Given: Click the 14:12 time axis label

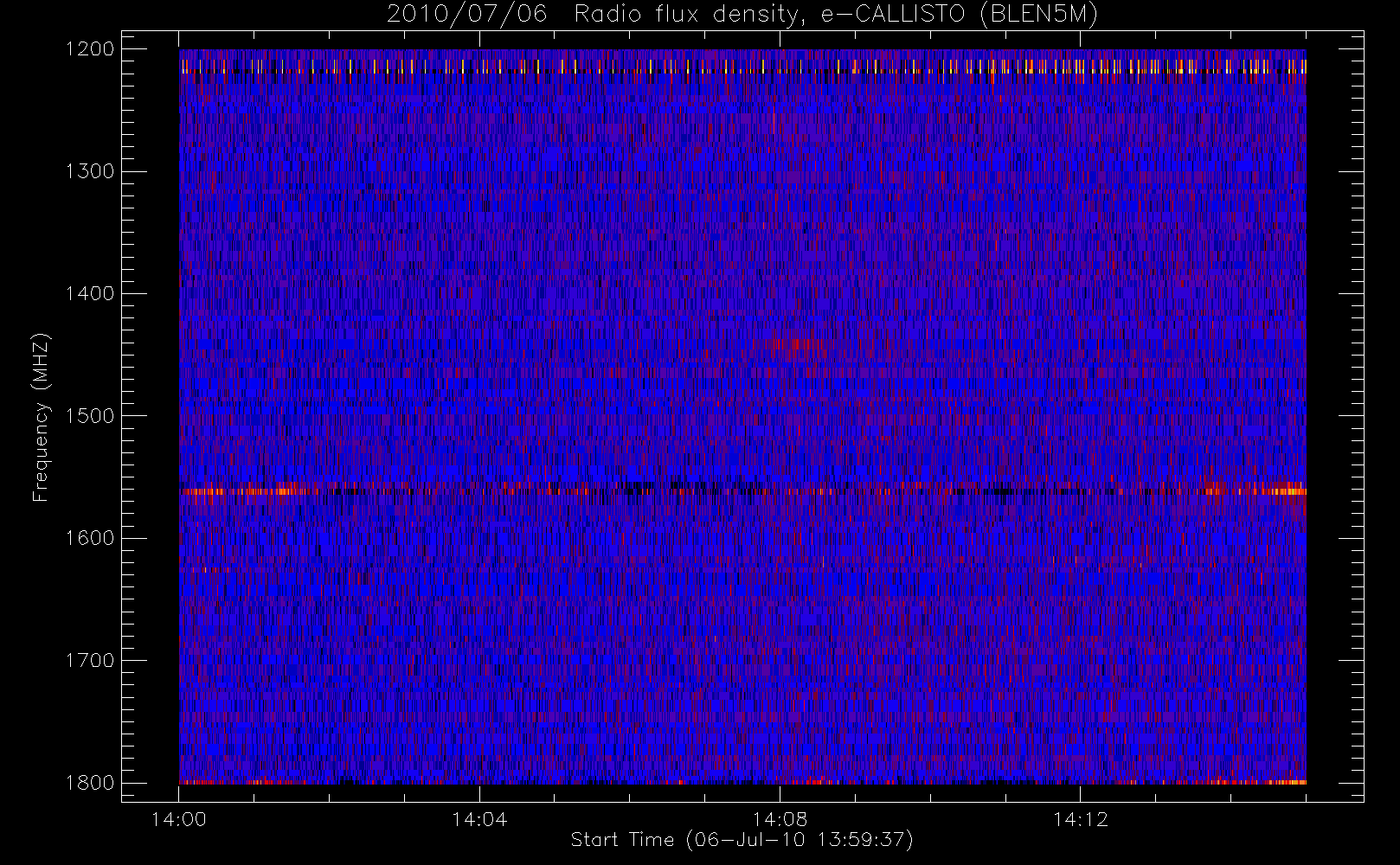Looking at the screenshot, I should 1080,819.
